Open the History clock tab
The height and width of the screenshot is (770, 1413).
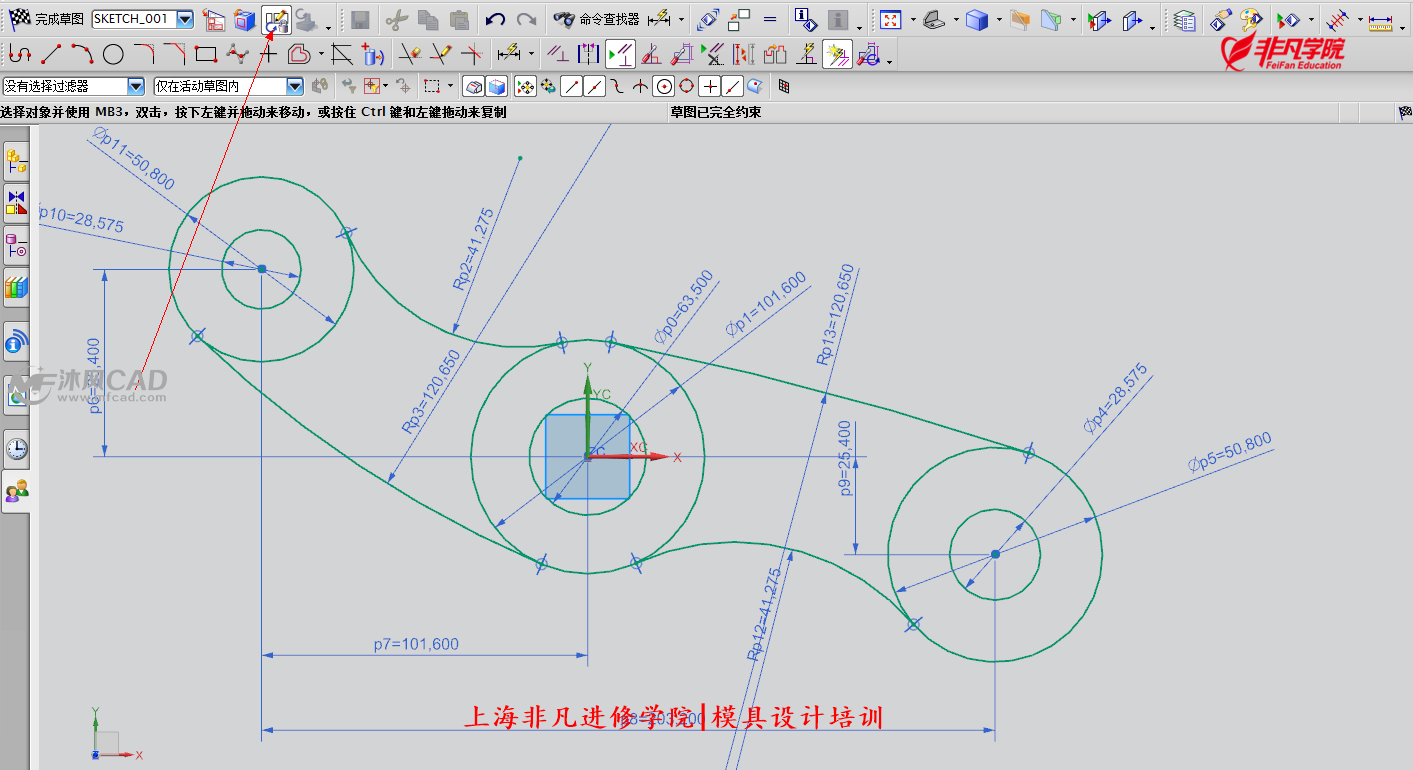(x=17, y=448)
